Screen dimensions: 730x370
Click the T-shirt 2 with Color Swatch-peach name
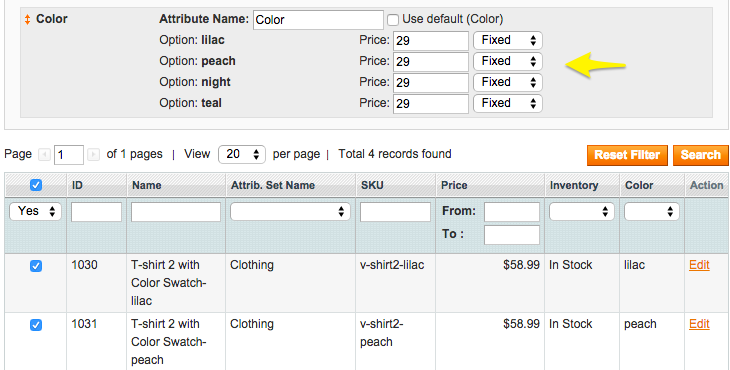169,342
